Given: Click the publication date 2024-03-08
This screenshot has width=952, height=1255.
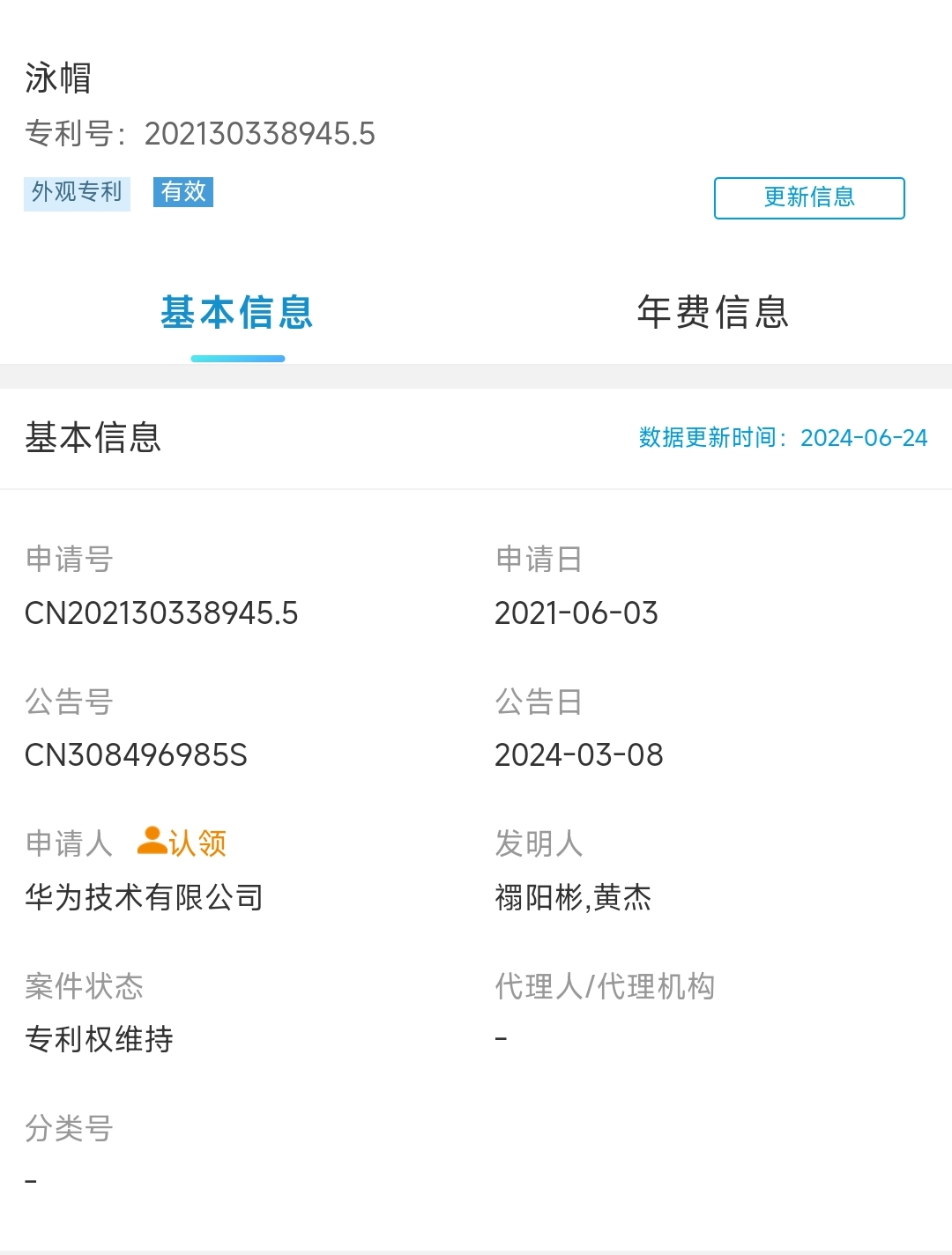Looking at the screenshot, I should (578, 755).
